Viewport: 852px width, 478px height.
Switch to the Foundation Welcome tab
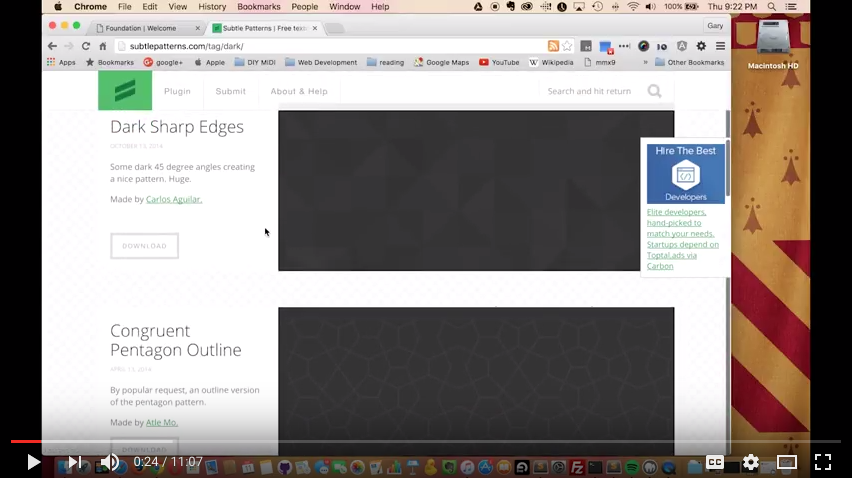pyautogui.click(x=145, y=28)
